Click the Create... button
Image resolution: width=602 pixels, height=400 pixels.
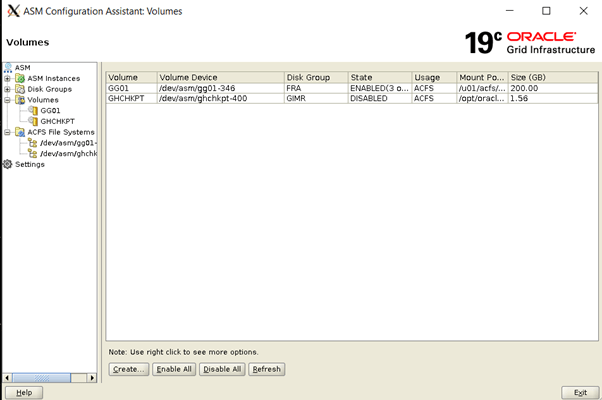128,369
